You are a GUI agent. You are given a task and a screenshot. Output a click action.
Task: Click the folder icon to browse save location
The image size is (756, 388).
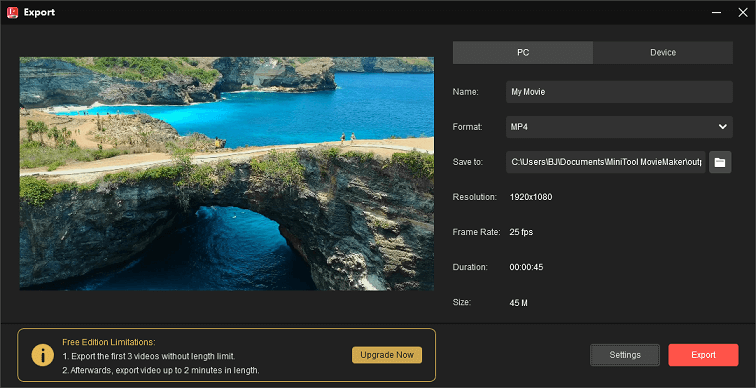tap(720, 162)
